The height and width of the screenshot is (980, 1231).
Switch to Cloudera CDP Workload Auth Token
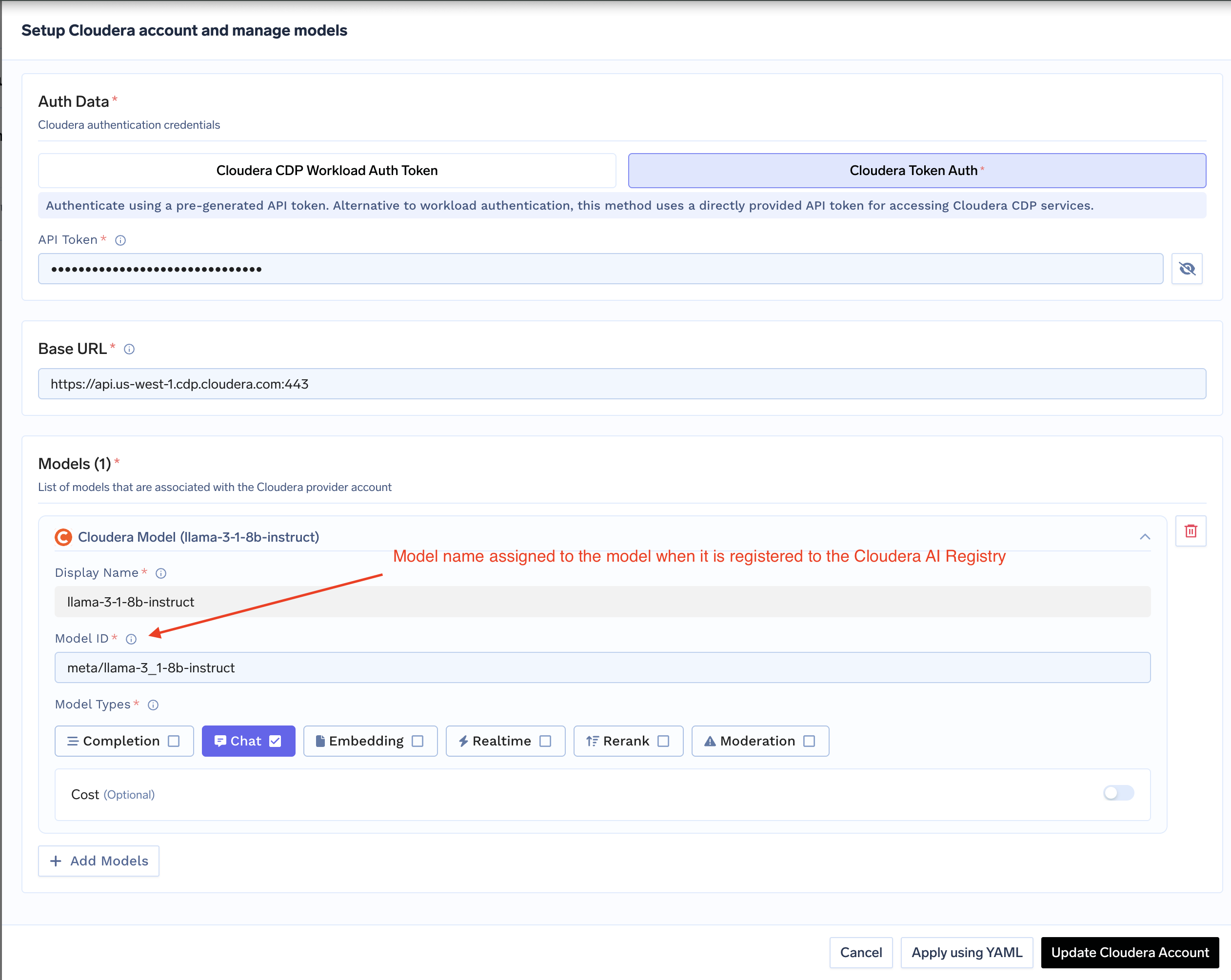[x=327, y=170]
